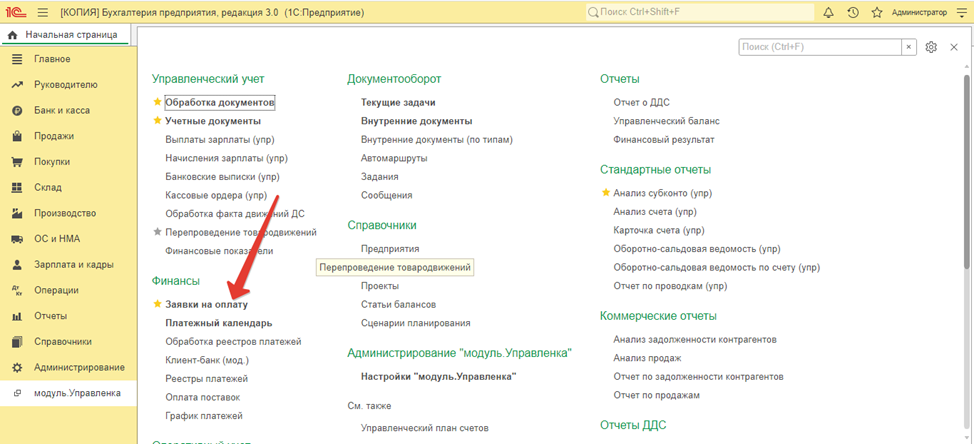Open Финансовый результат report
Viewport: 974px width, 444px height.
click(664, 140)
